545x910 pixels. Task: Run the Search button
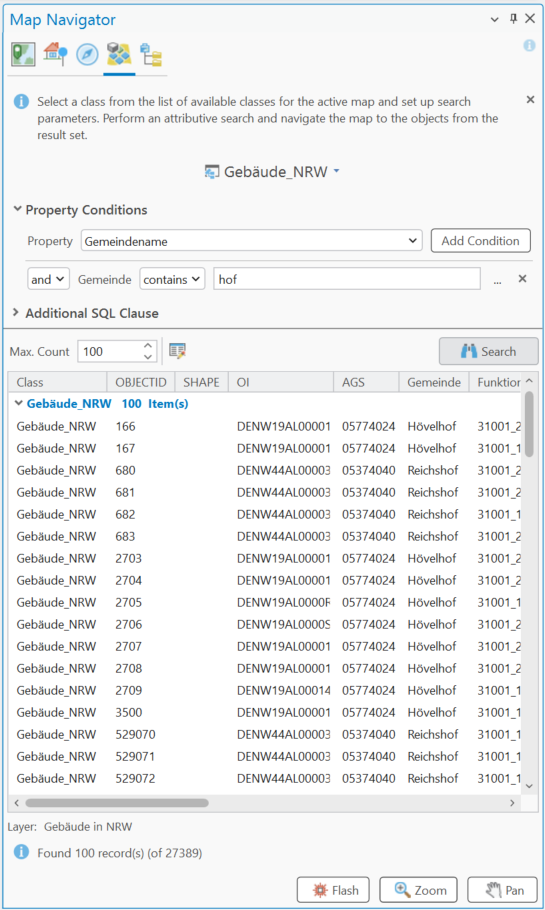pyautogui.click(x=488, y=351)
